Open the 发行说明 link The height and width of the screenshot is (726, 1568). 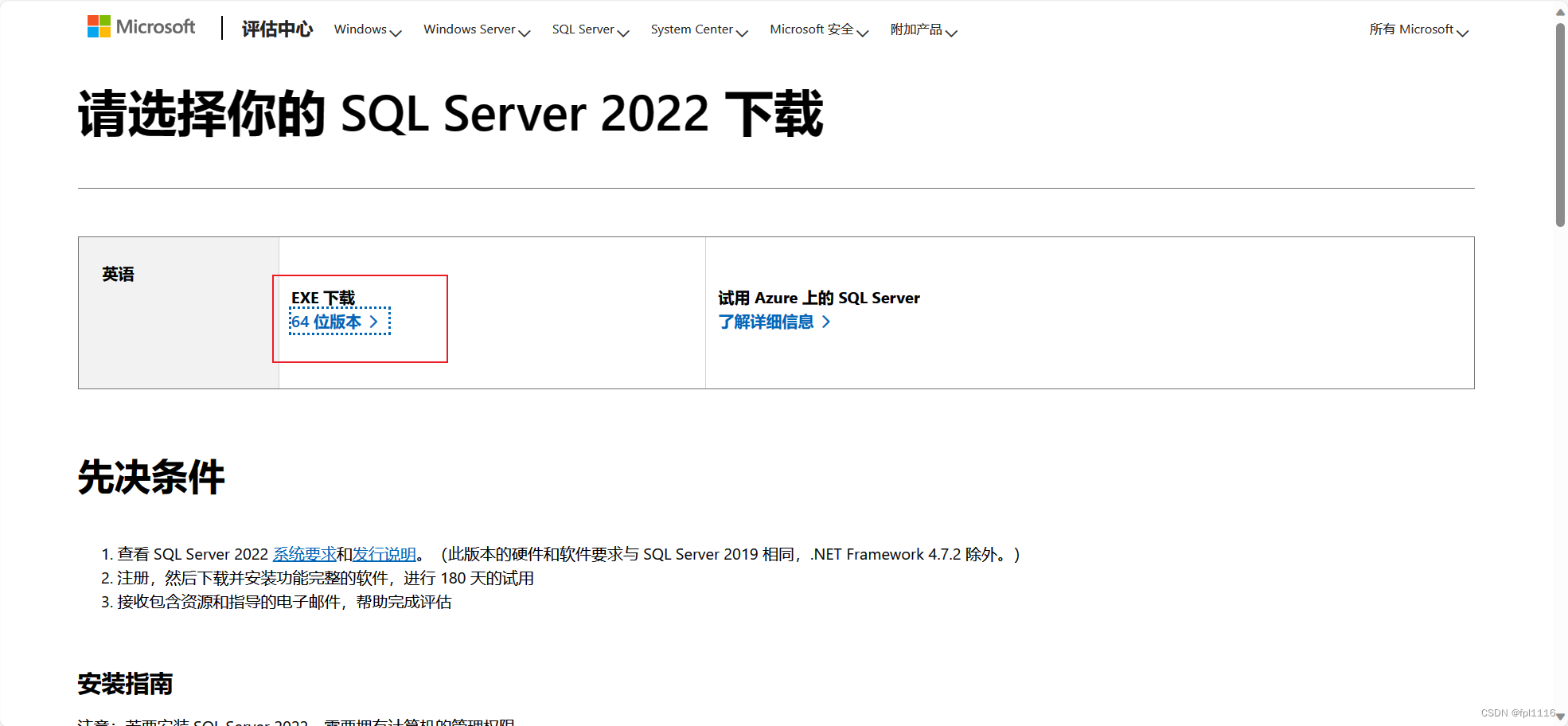tap(384, 554)
